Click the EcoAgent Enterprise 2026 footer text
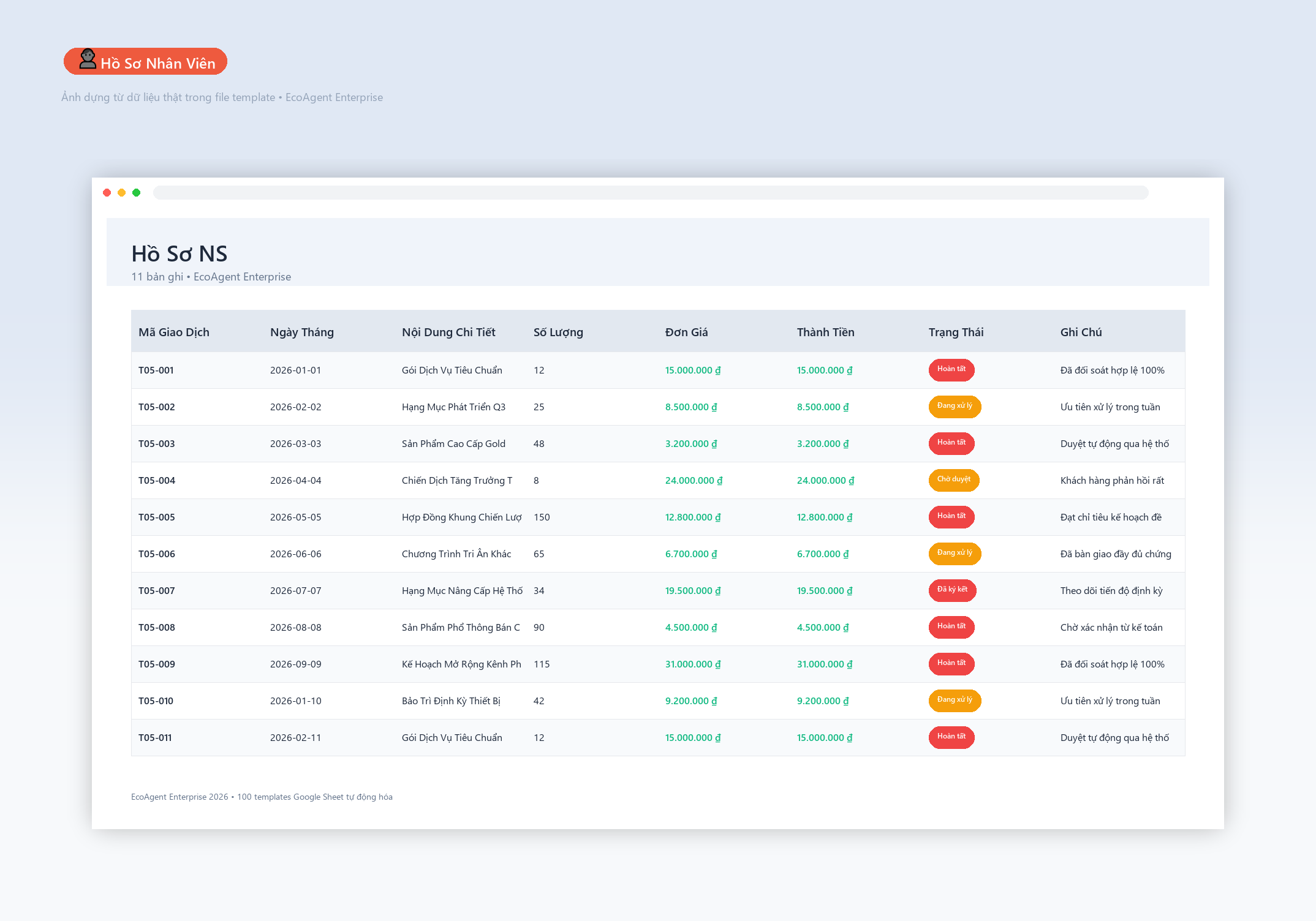The height and width of the screenshot is (921, 1316). 262,797
